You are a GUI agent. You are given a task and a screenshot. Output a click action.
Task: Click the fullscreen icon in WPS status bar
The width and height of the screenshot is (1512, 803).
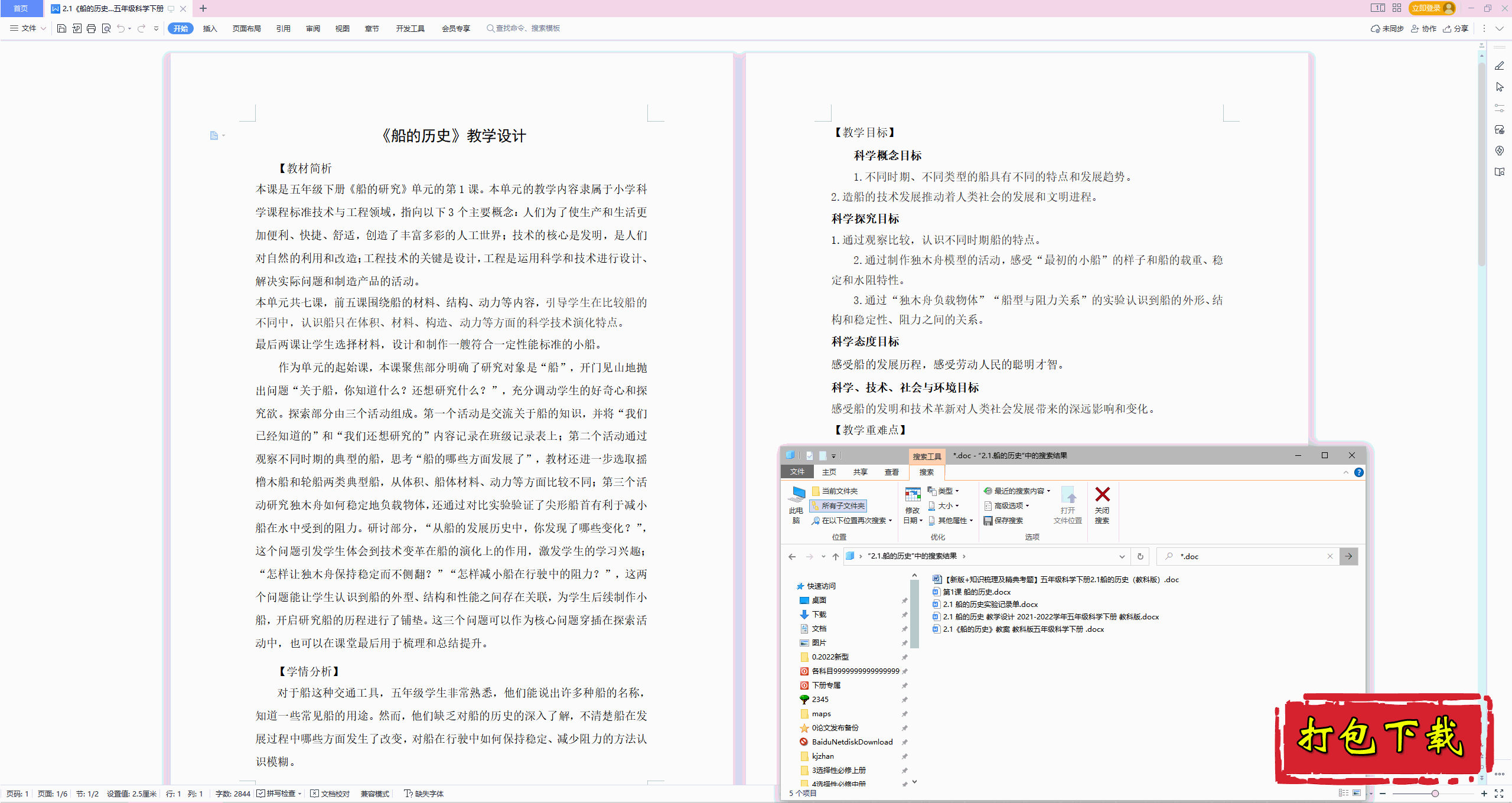pyautogui.click(x=1499, y=794)
